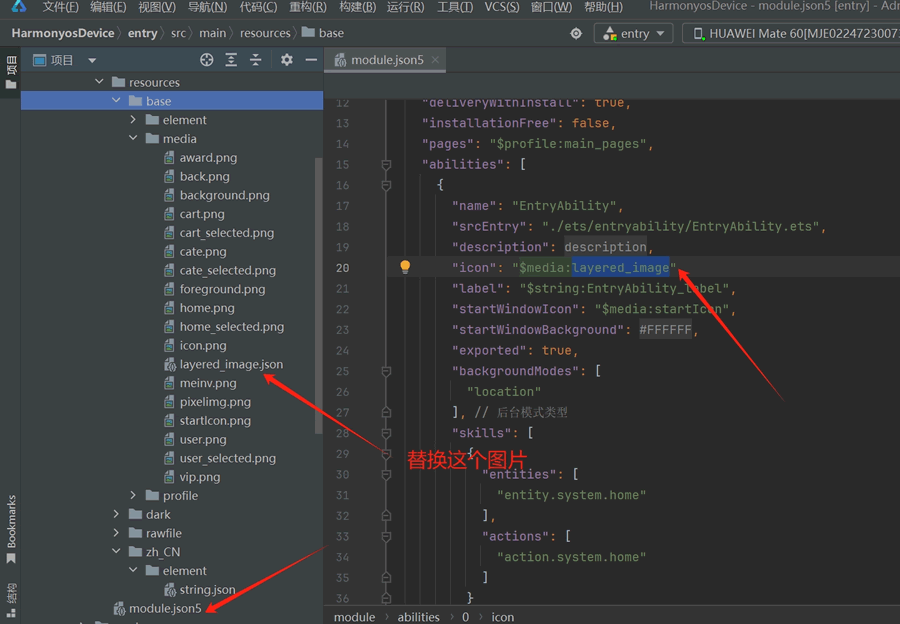The width and height of the screenshot is (900, 624).
Task: Open the entry run configuration dropdown
Action: [633, 33]
